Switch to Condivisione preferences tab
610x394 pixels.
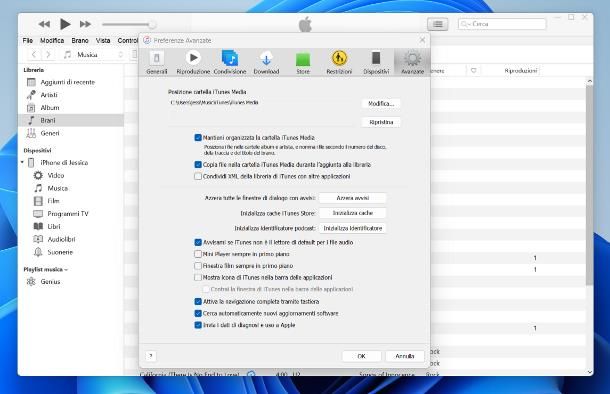tap(230, 62)
